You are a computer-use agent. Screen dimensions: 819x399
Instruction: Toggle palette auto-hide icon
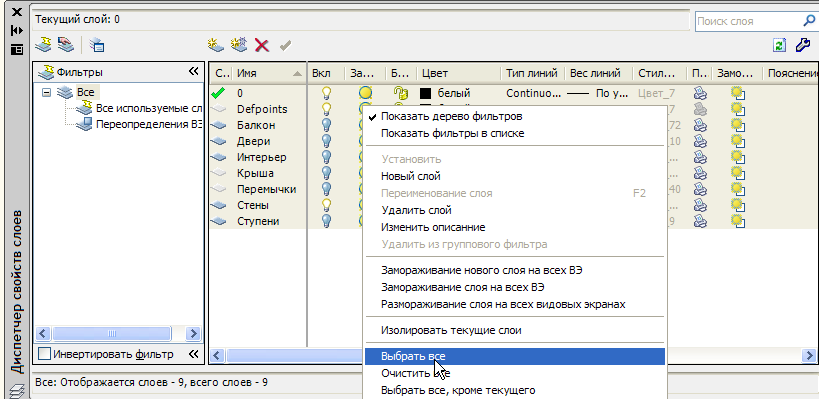click(17, 31)
